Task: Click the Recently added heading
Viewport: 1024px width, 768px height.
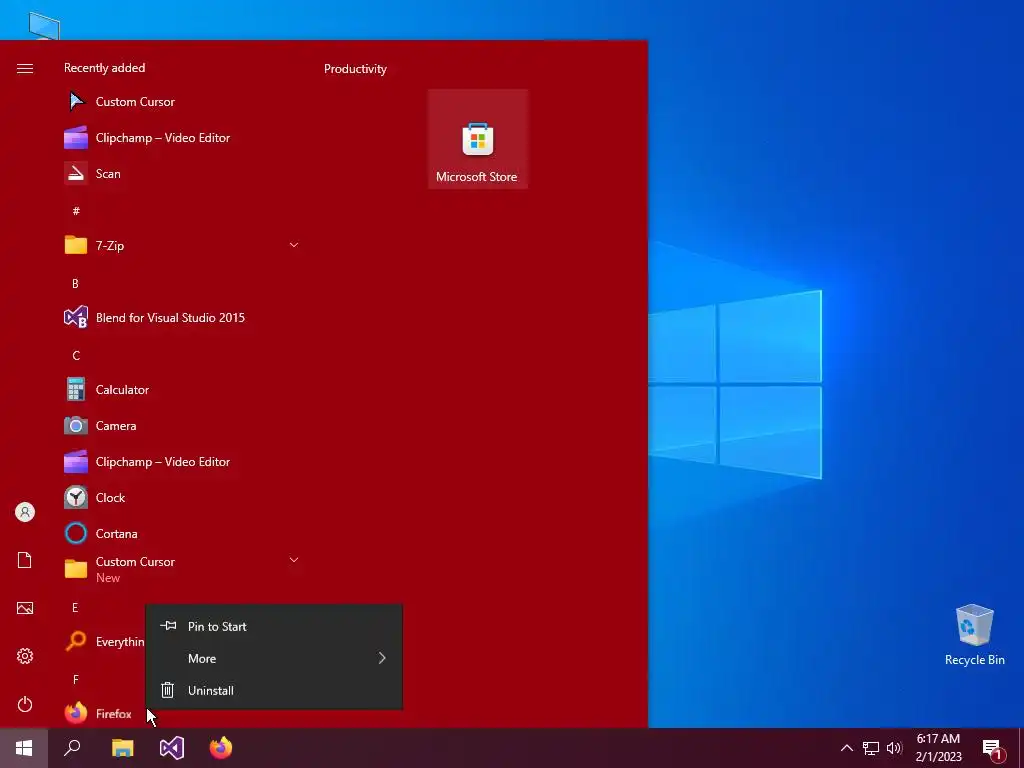Action: click(104, 68)
